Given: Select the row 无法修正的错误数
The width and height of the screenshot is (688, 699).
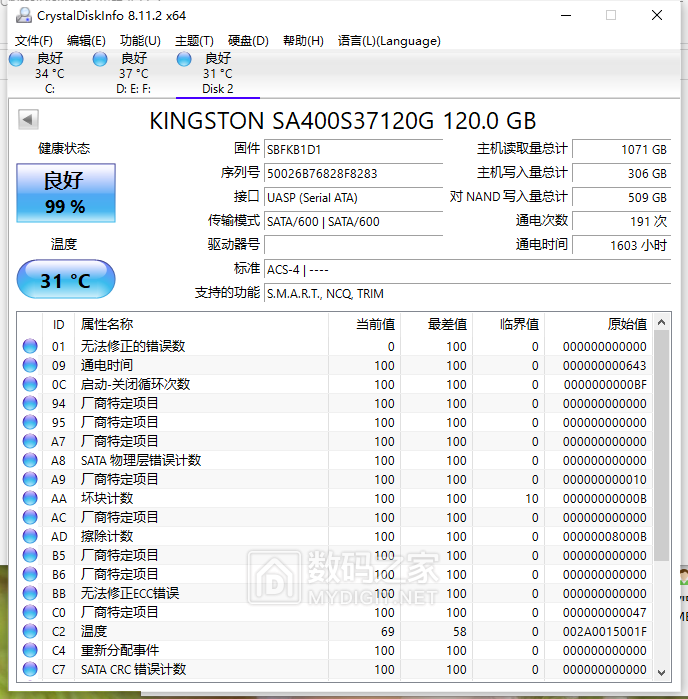Looking at the screenshot, I should (x=335, y=346).
